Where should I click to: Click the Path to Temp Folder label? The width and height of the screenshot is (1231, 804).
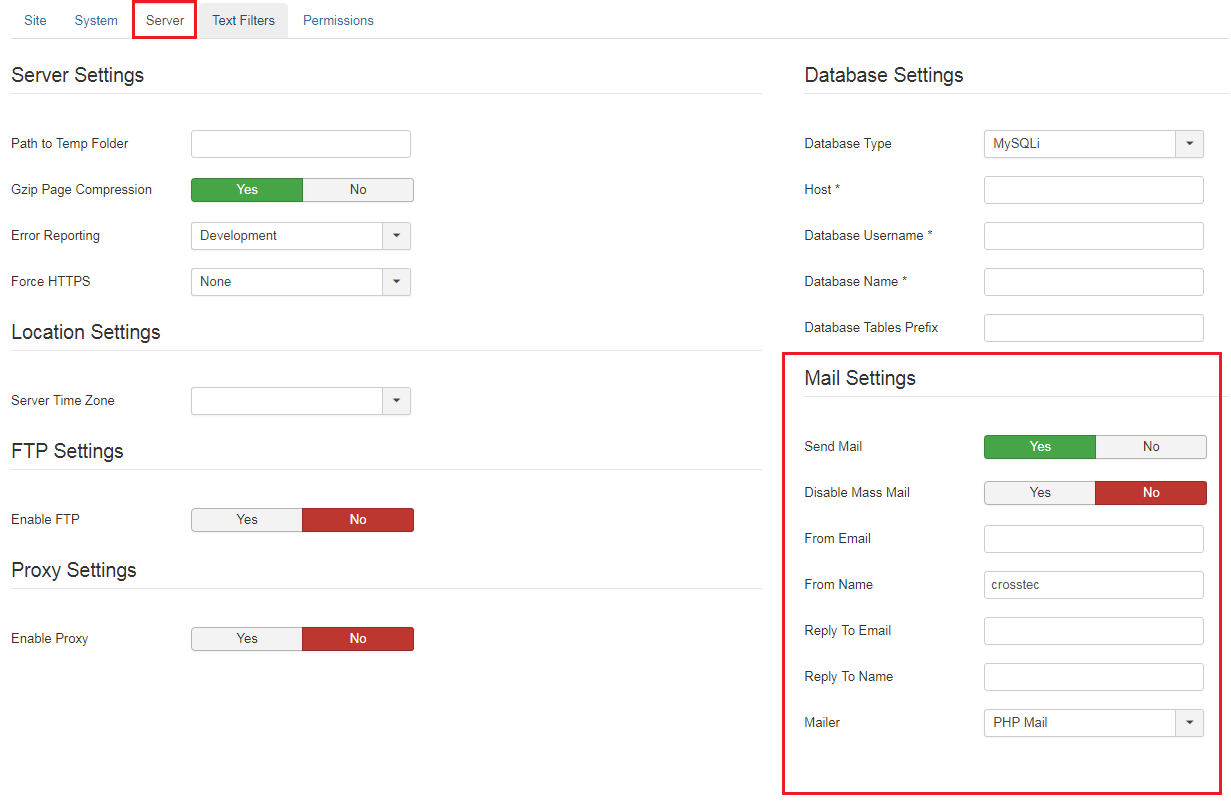(70, 144)
